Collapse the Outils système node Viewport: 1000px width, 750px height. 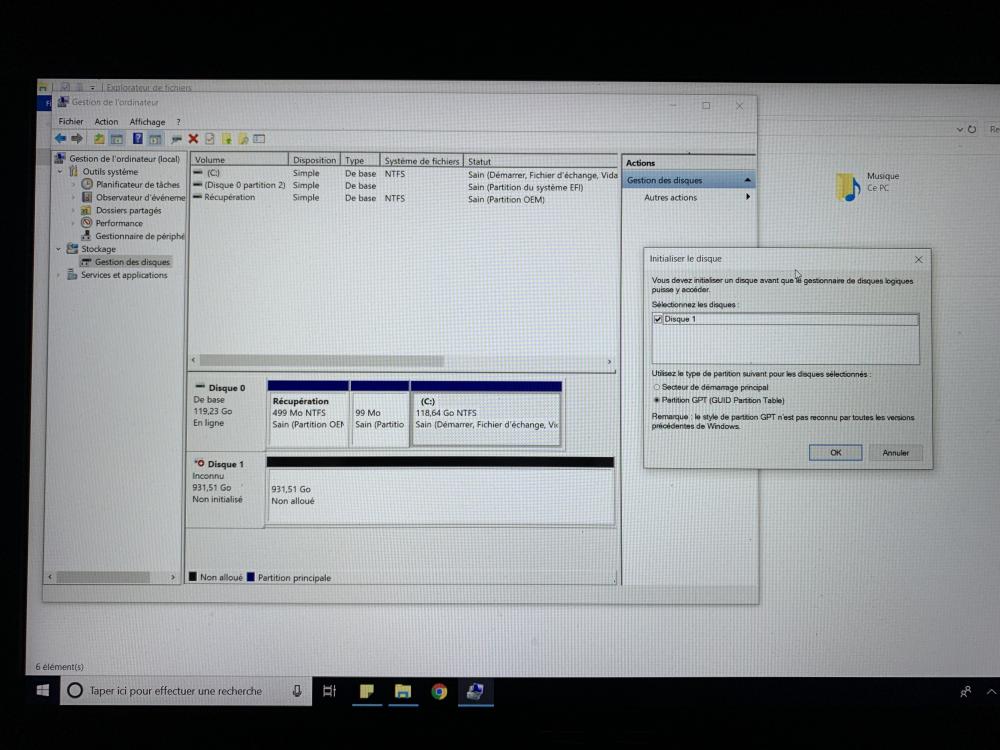click(x=60, y=172)
